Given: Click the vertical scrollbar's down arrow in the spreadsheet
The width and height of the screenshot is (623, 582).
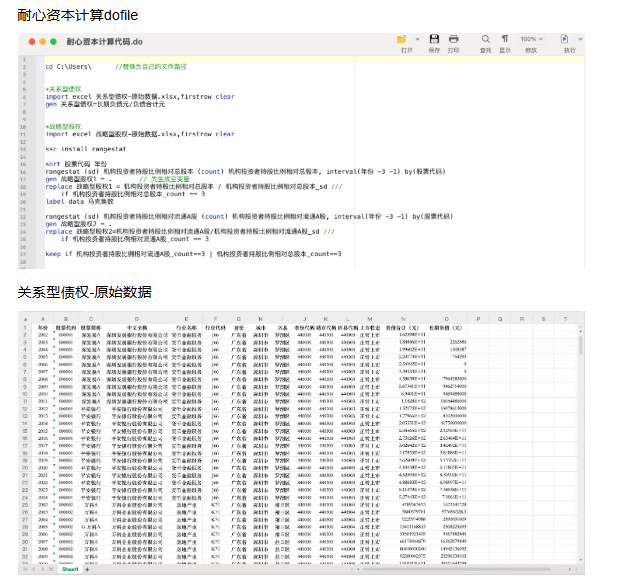Looking at the screenshot, I should coord(580,560).
